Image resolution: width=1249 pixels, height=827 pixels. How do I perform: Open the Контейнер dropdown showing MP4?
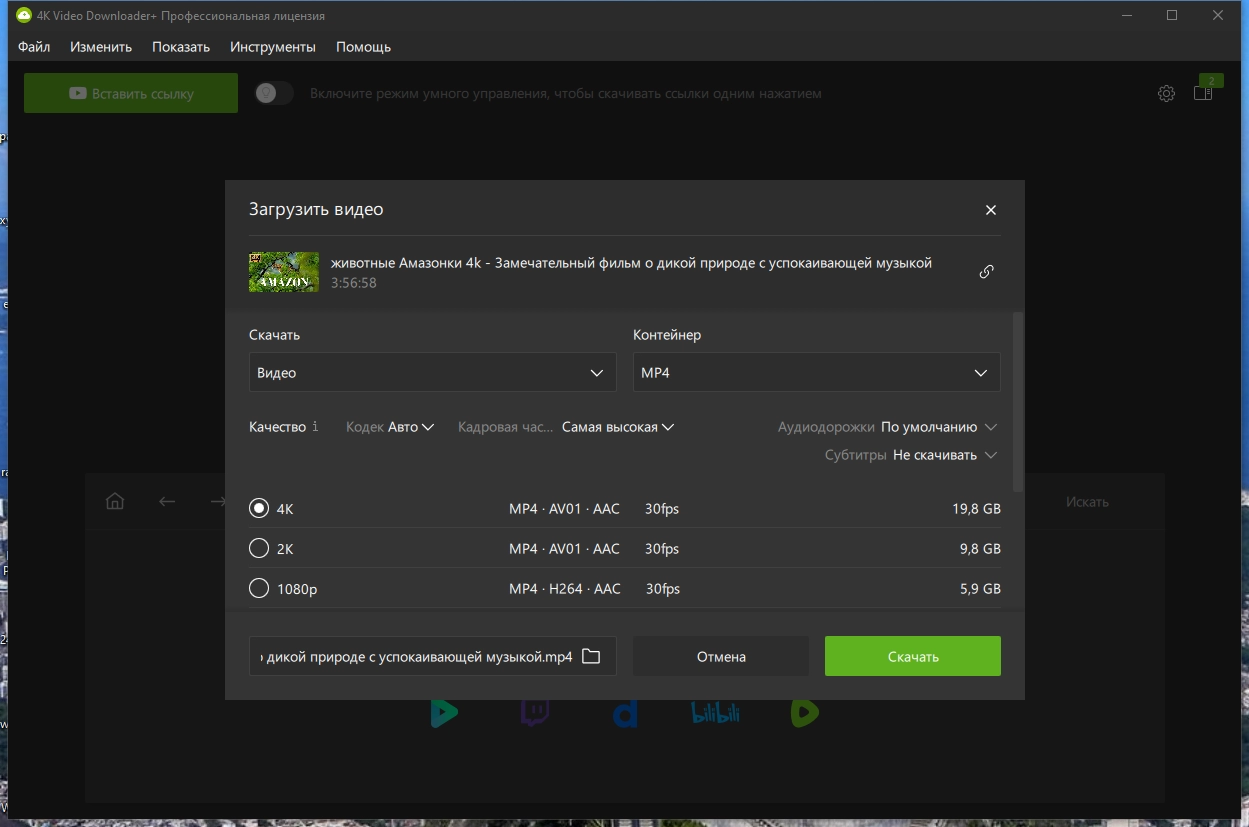[x=817, y=372]
